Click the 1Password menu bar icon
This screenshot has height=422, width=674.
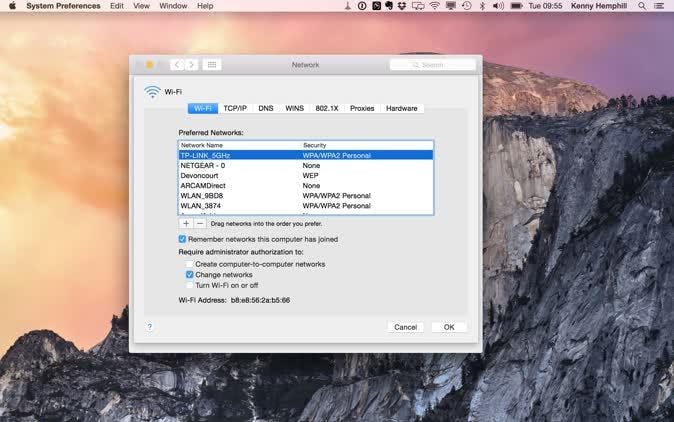tap(362, 6)
